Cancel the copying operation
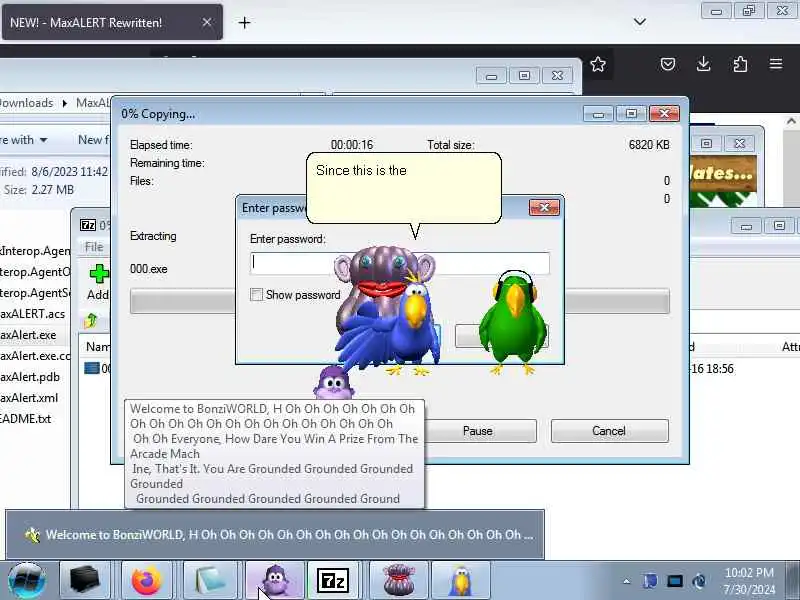Image resolution: width=800 pixels, height=600 pixels. point(609,431)
